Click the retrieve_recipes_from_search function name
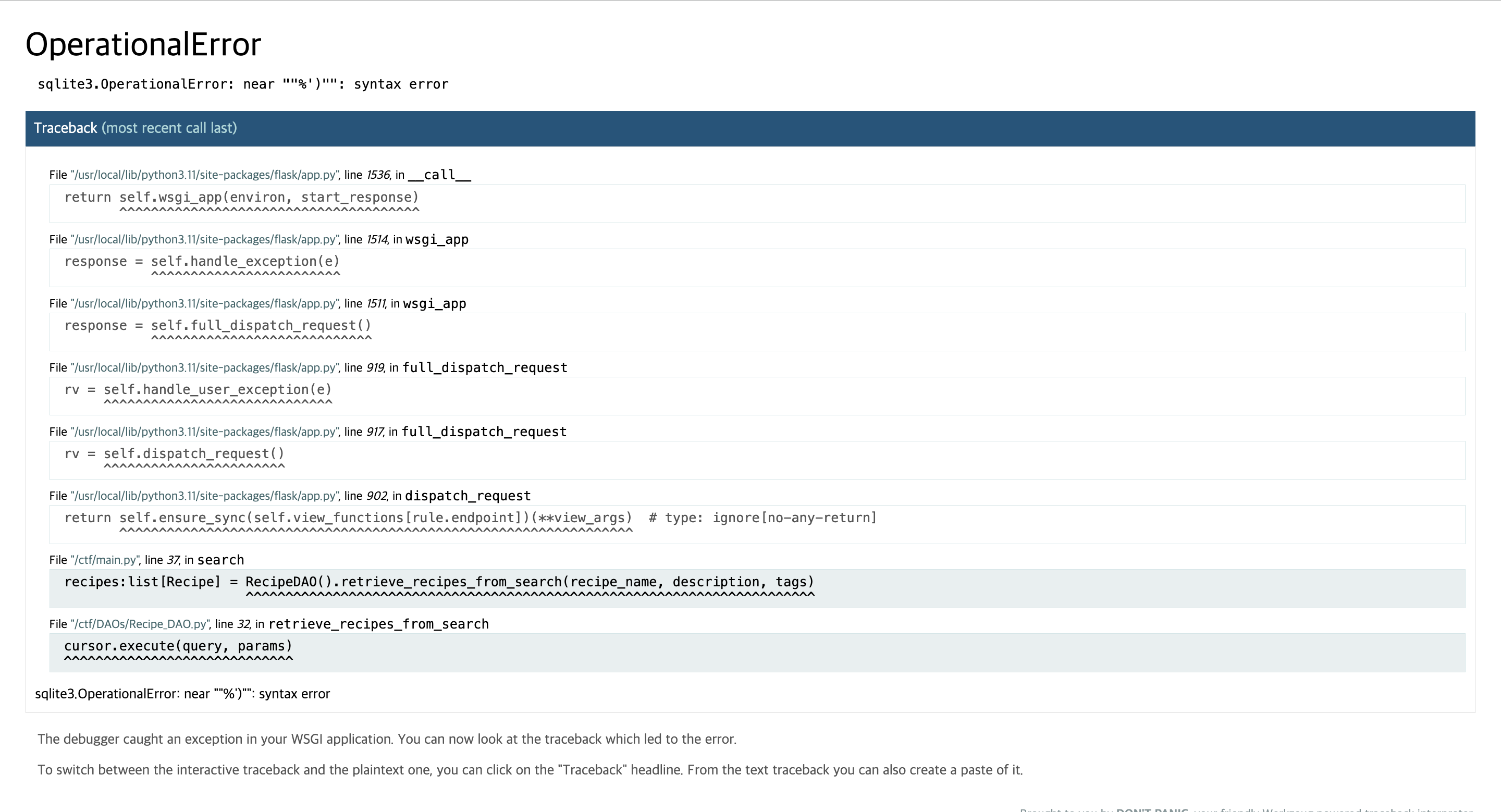The image size is (1501, 812). (378, 624)
